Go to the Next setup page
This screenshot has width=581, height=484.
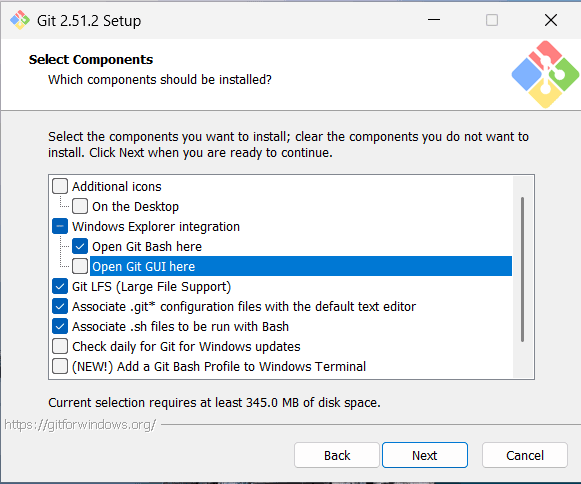pos(425,455)
